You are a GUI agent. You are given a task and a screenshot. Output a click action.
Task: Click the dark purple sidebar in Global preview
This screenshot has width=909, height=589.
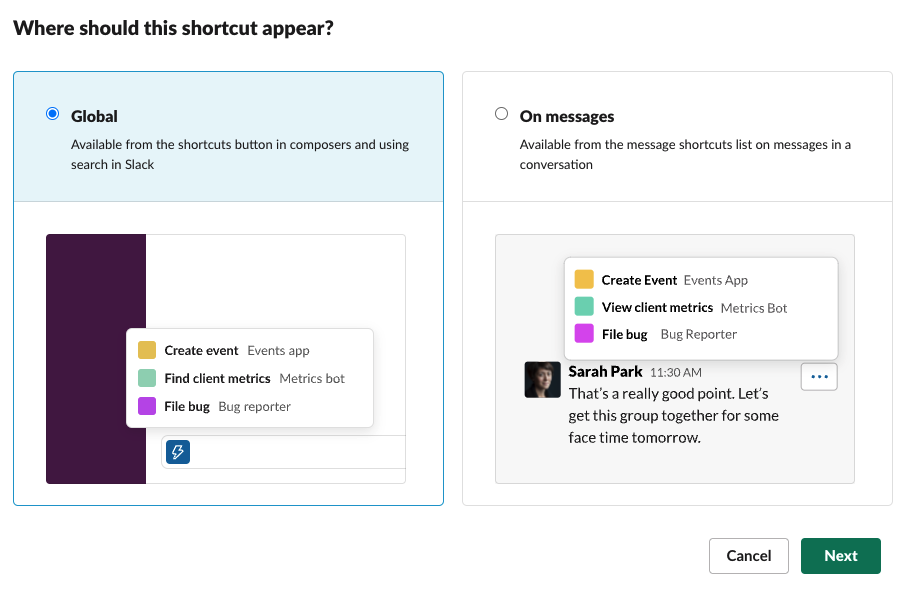(96, 359)
